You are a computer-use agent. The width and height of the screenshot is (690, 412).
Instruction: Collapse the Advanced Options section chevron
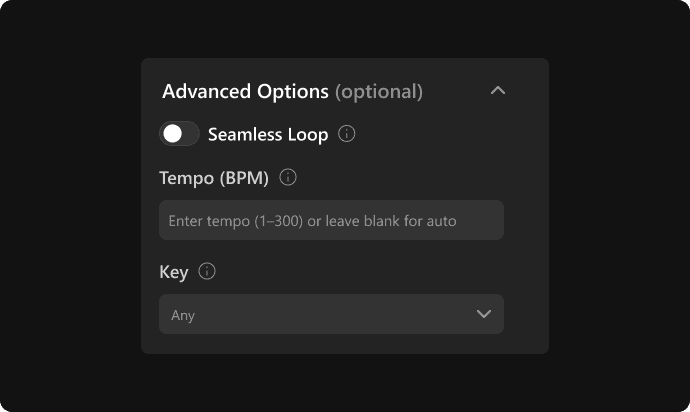[498, 91]
